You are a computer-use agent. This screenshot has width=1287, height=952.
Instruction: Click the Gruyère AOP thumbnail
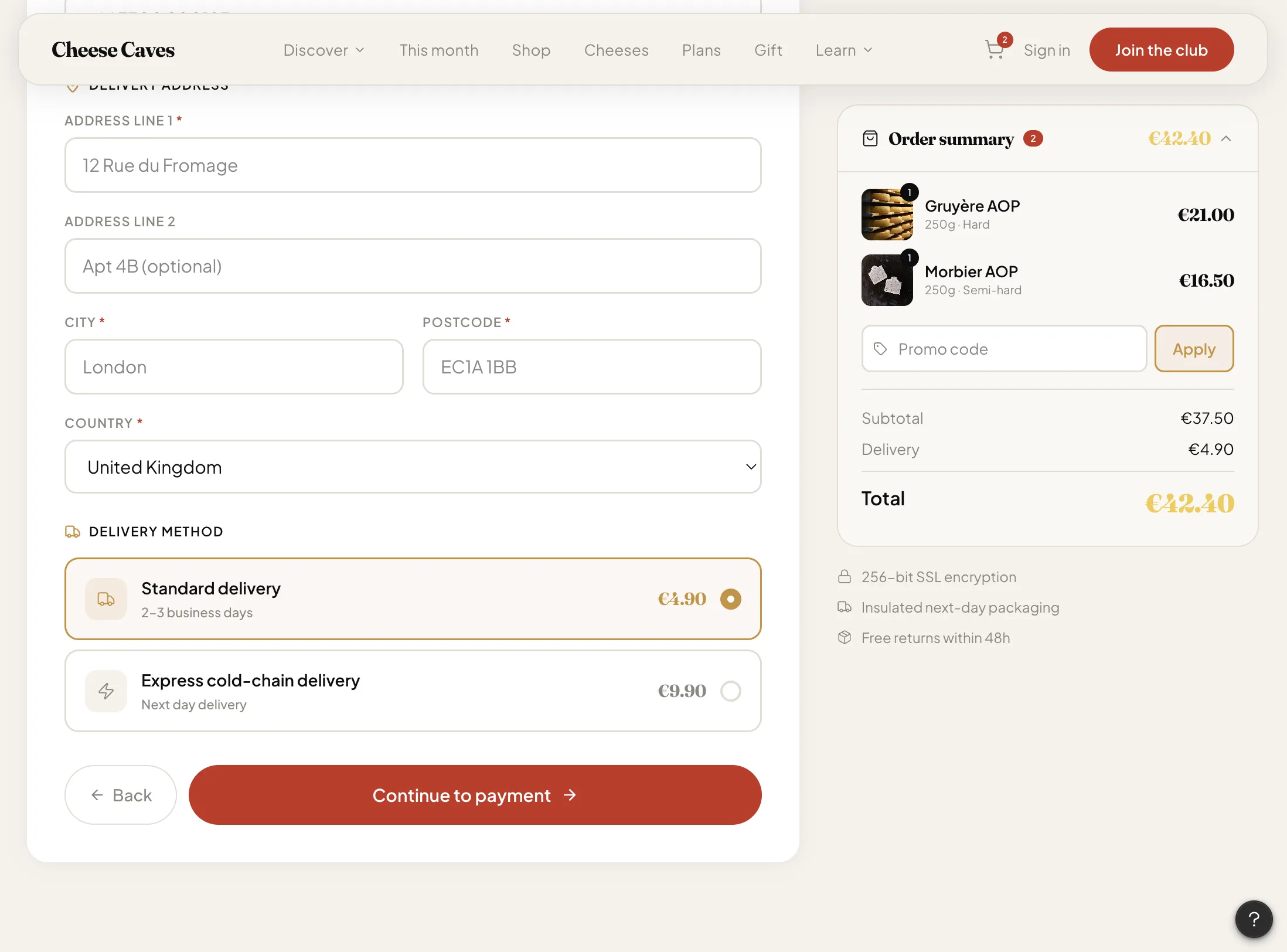pos(887,214)
